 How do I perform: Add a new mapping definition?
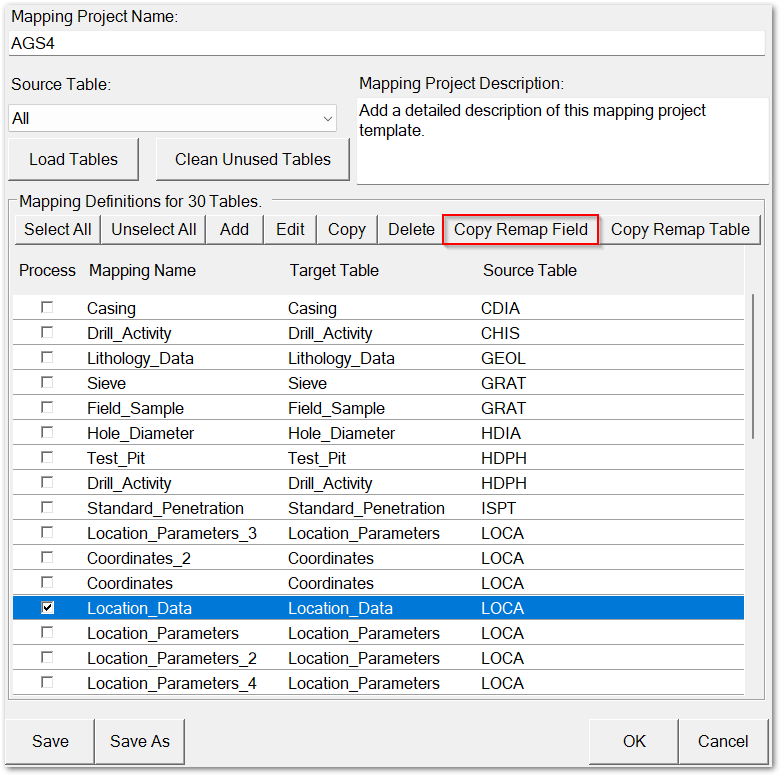point(235,230)
